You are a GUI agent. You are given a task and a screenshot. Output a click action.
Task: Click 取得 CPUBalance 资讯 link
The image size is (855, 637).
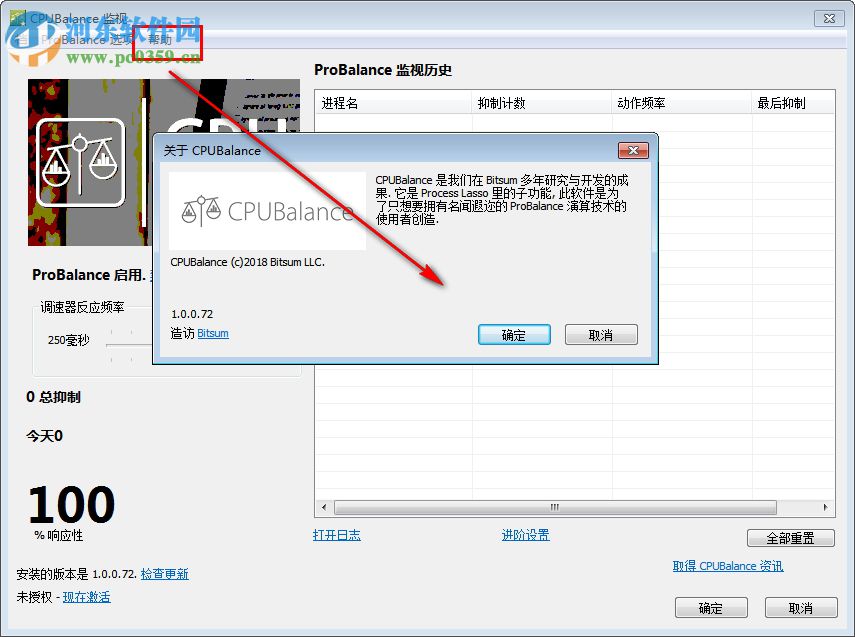(x=727, y=566)
